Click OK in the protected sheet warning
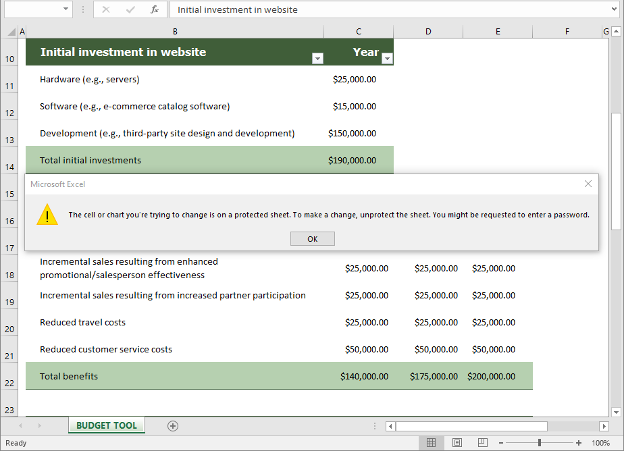The image size is (624, 452). click(312, 239)
